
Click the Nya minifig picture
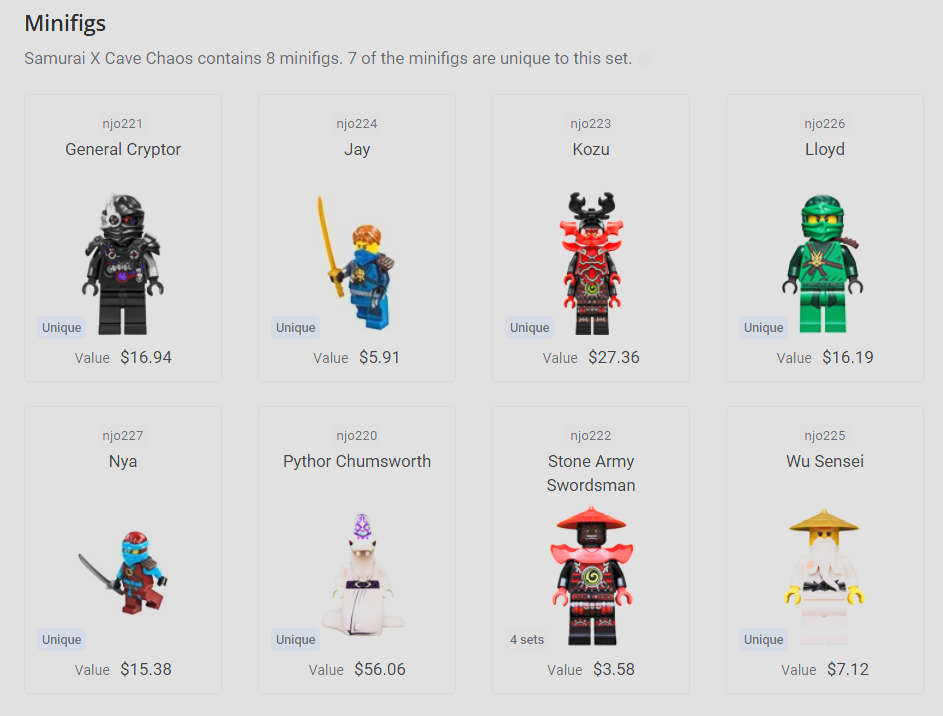pyautogui.click(x=123, y=572)
